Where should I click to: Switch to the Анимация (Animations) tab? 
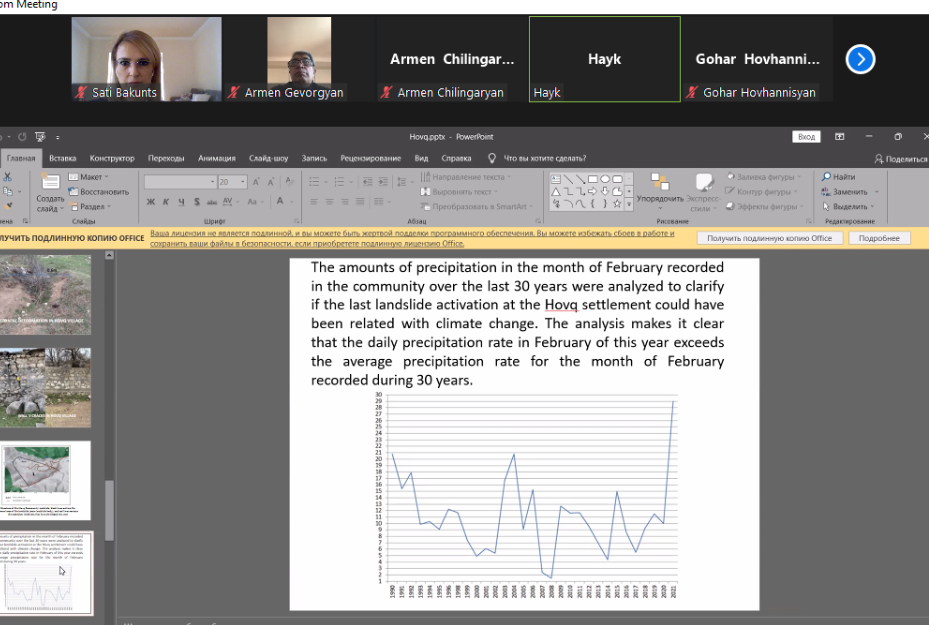click(217, 158)
